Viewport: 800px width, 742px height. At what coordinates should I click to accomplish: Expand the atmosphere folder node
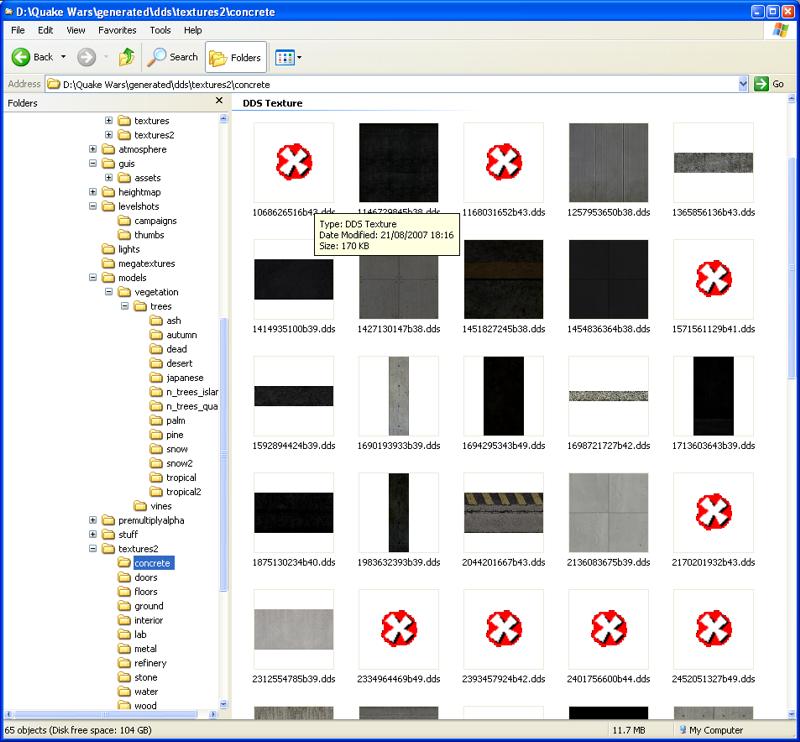tap(93, 149)
